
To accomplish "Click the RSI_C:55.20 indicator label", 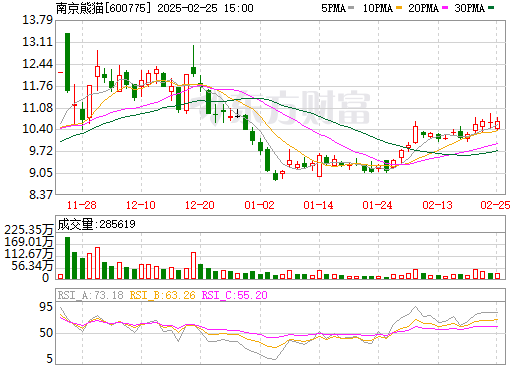I will point(235,295).
